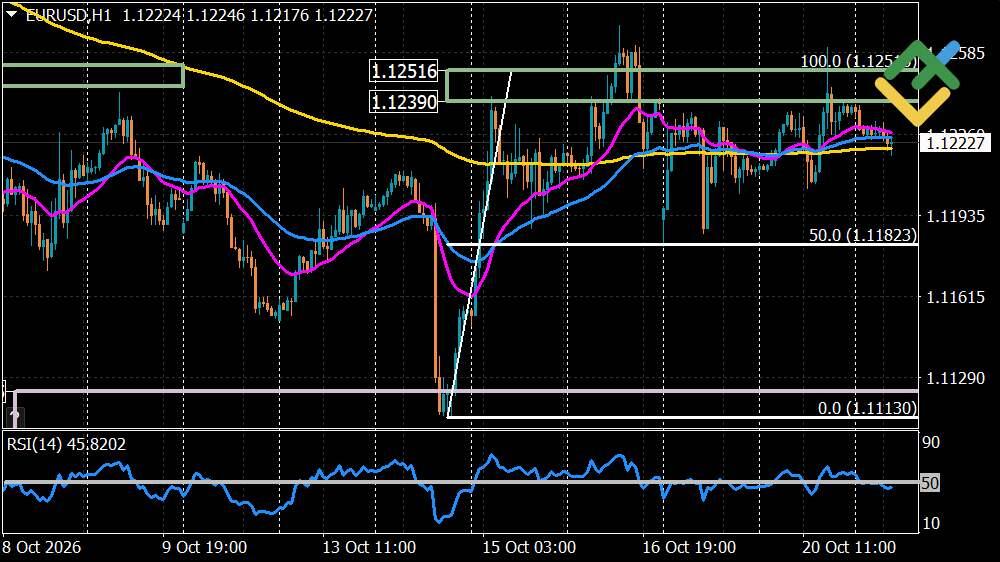Image resolution: width=1000 pixels, height=562 pixels.
Task: Click the Fibonacci 0.0 (1.11130) level label
Action: [867, 408]
